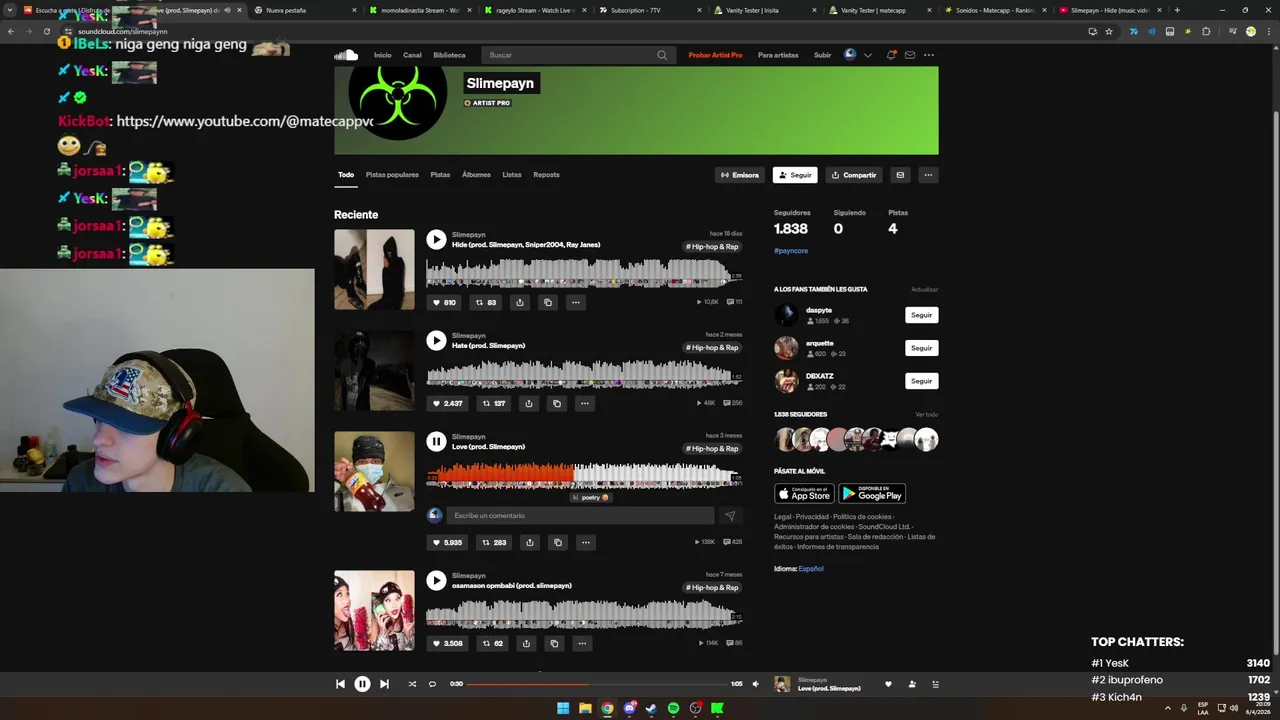Switch to the Listas tab
Viewport: 1280px width, 720px height.
512,175
